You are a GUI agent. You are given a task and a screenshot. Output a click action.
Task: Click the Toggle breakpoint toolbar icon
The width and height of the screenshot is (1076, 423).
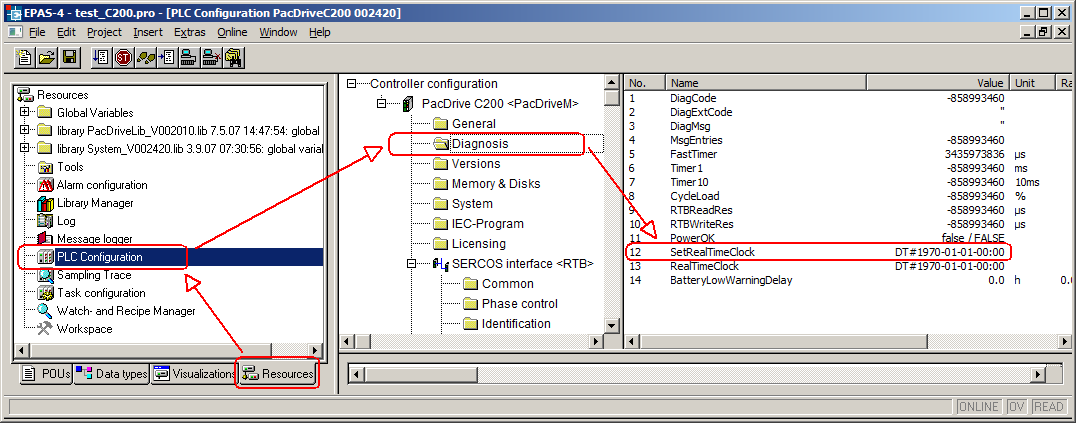(167, 57)
